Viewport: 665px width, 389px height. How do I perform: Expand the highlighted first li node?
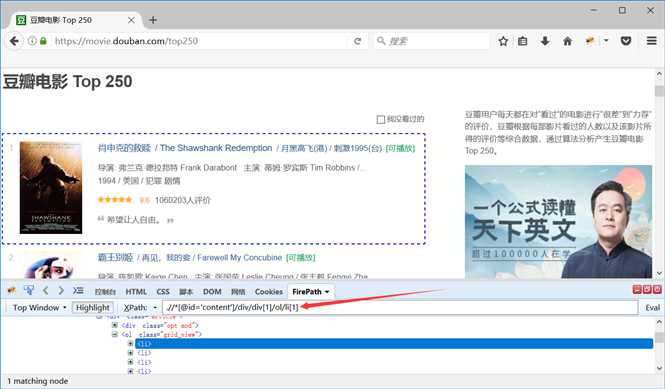pos(131,344)
